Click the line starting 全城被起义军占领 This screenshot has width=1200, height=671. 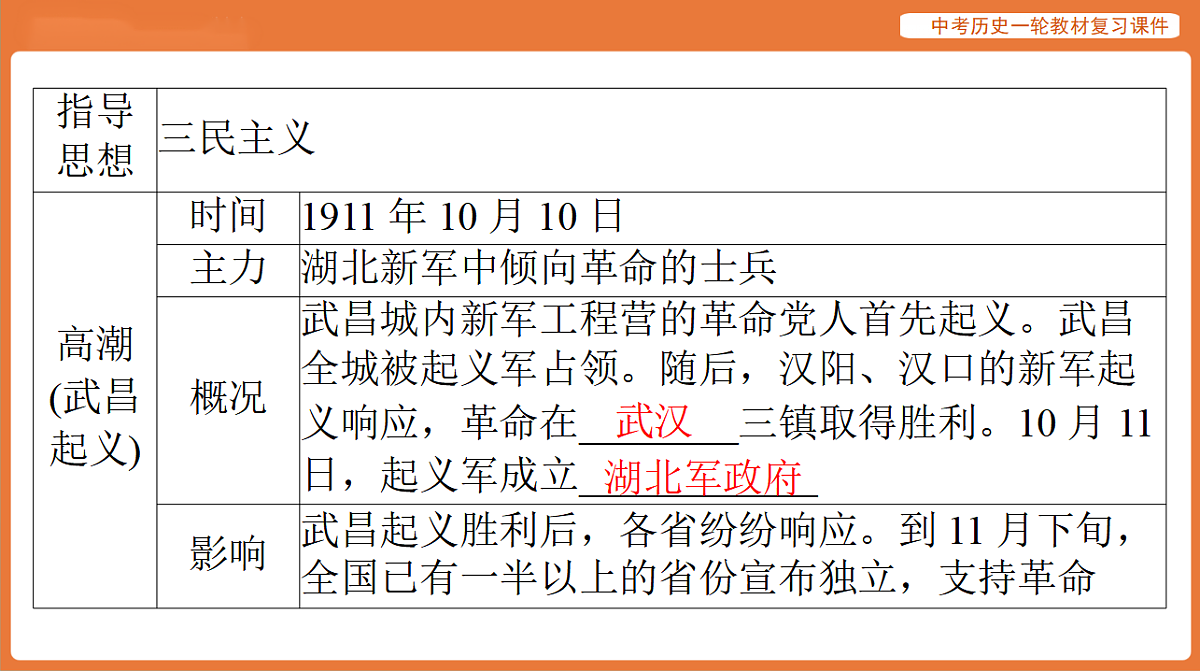tap(719, 371)
